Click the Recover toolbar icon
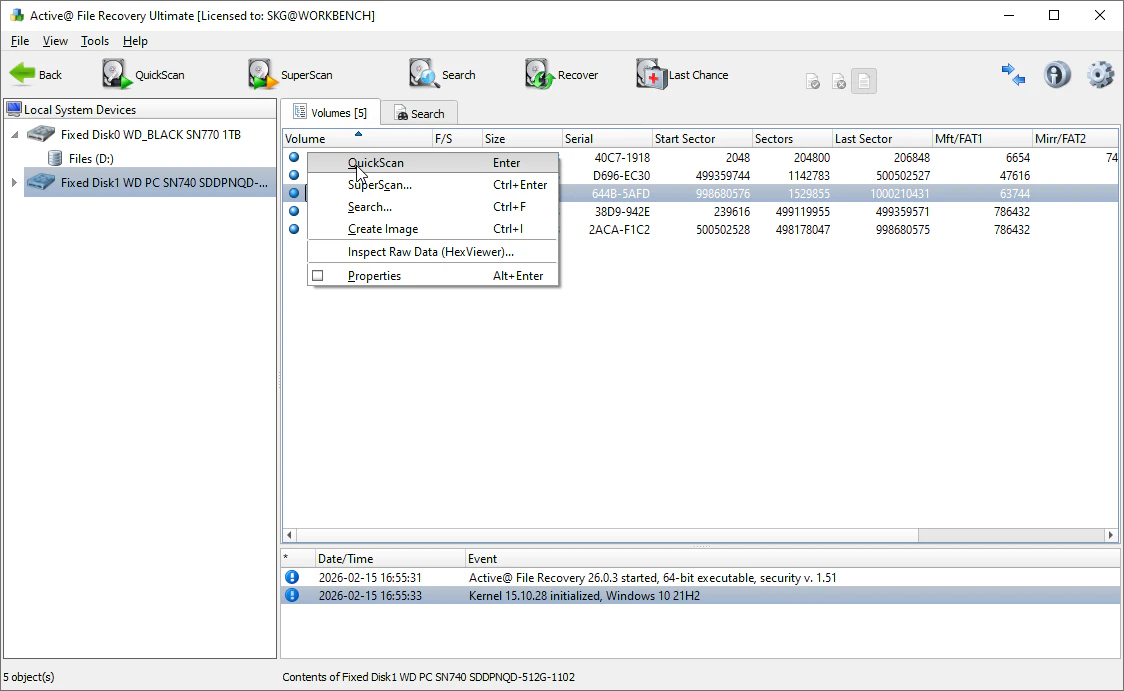Image resolution: width=1124 pixels, height=691 pixels. (x=541, y=75)
